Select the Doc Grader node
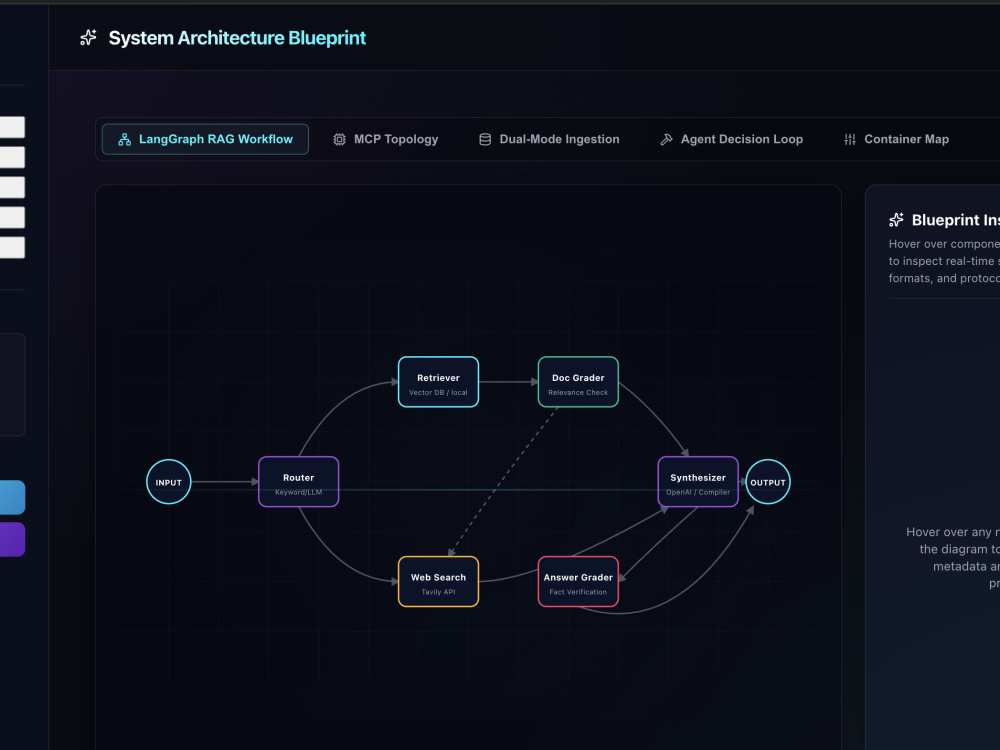Viewport: 1000px width, 750px height. (578, 382)
